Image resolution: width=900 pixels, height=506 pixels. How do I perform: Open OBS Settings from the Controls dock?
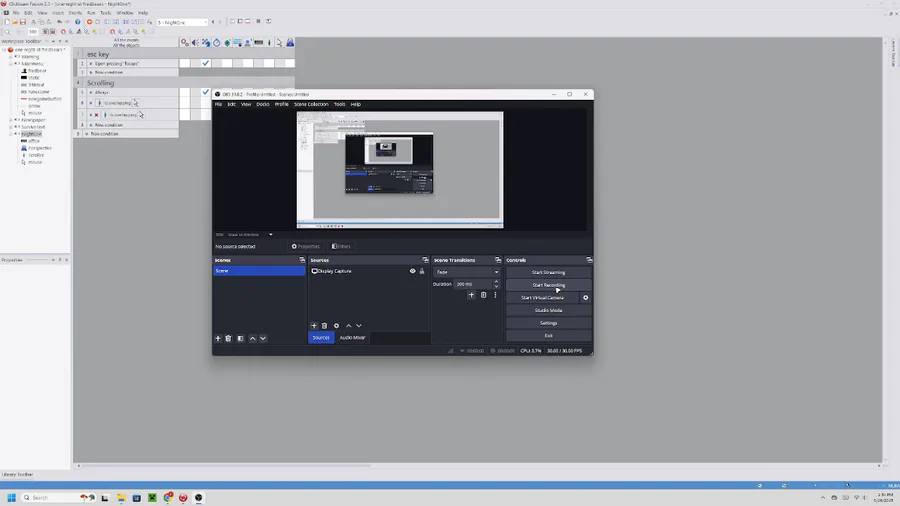pos(548,323)
